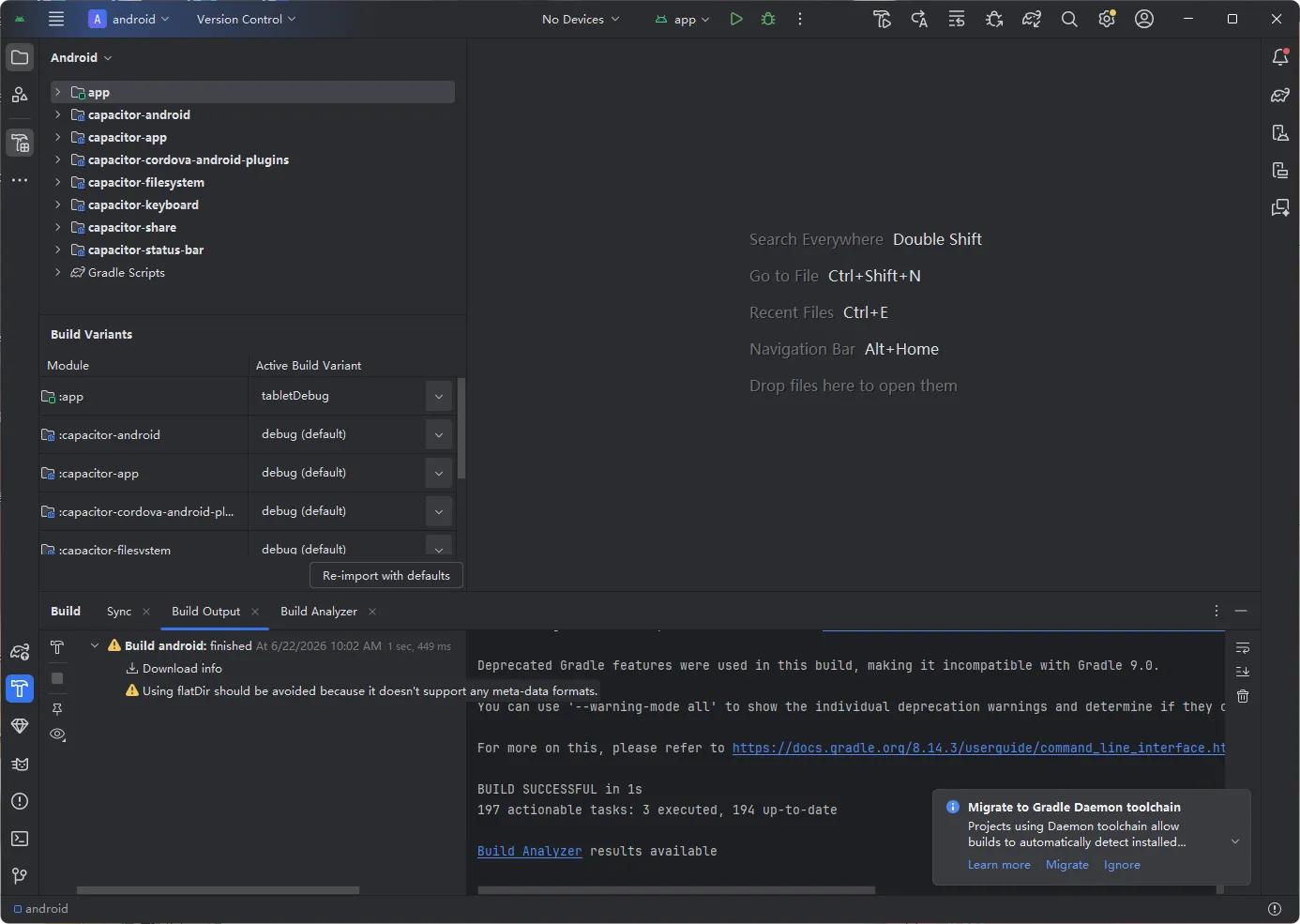
Task: Expand the capacitor-keyboard module chevron
Action: click(x=58, y=204)
